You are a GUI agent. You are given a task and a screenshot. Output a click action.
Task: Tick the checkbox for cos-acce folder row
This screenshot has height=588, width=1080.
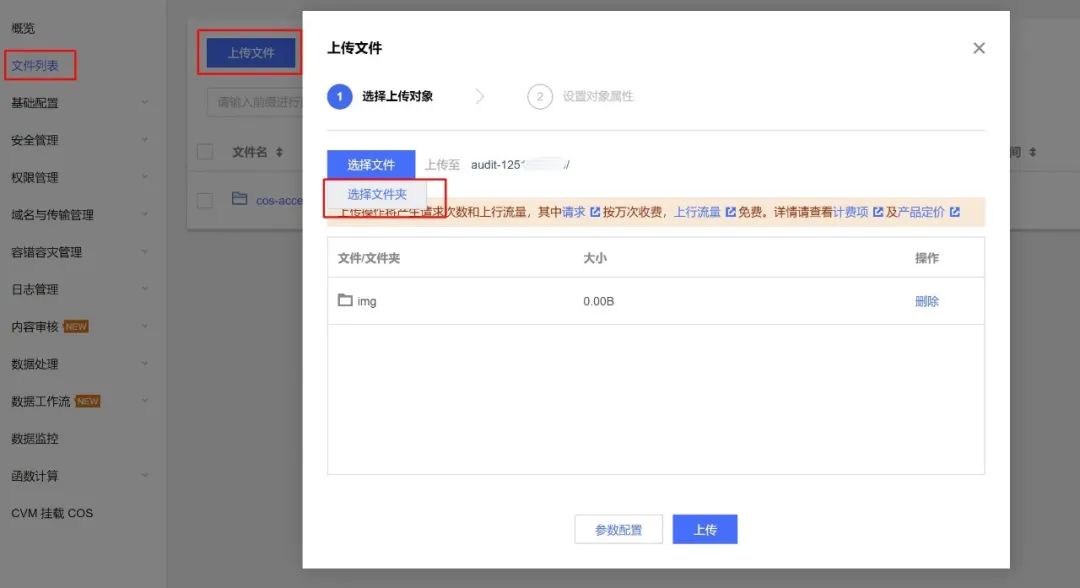click(205, 200)
